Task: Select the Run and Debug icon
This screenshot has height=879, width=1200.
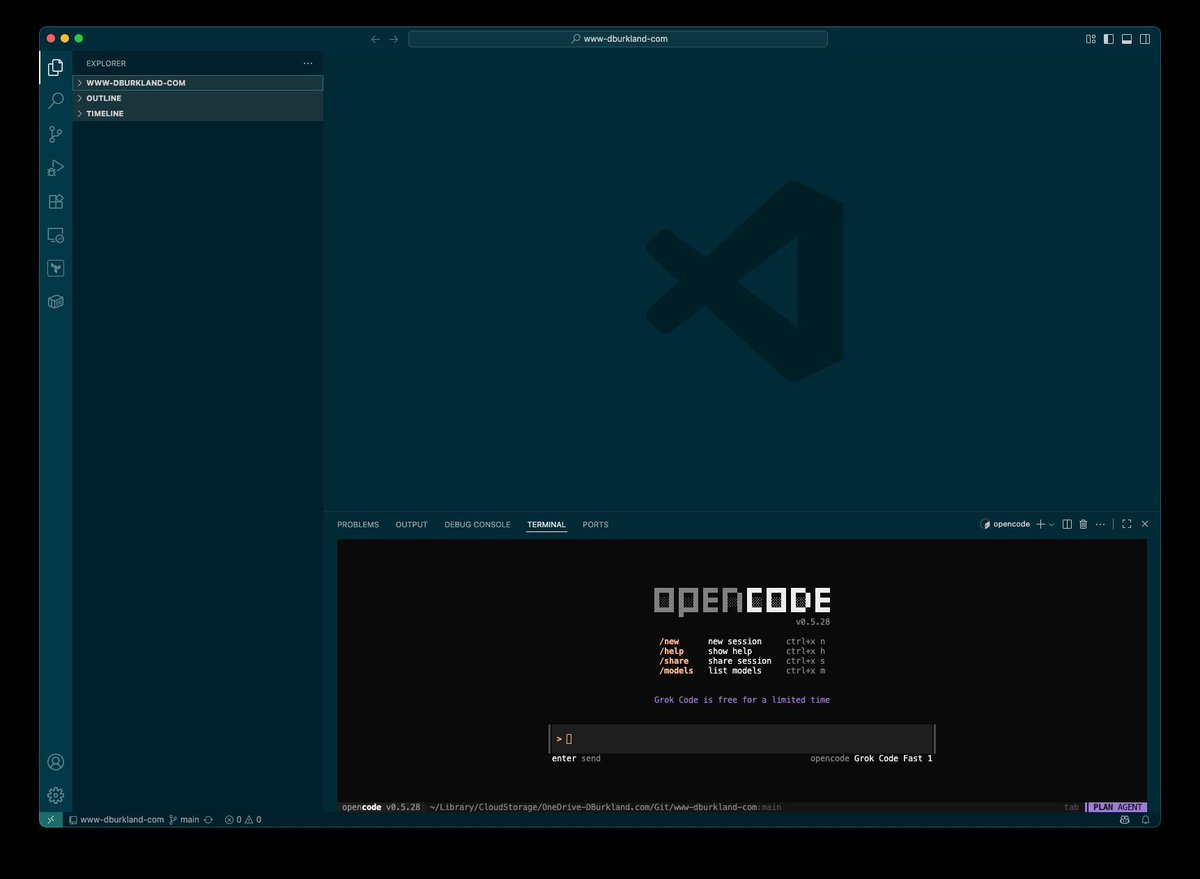Action: 55,167
